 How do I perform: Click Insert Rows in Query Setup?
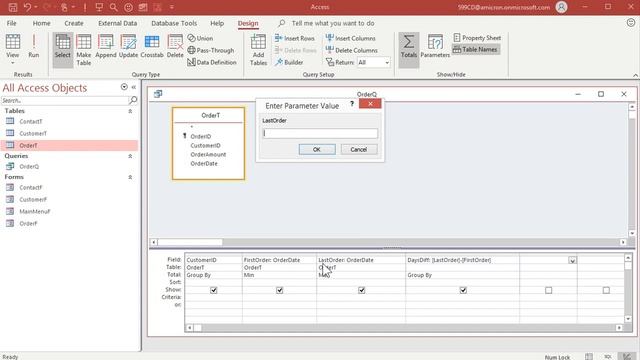[294, 38]
